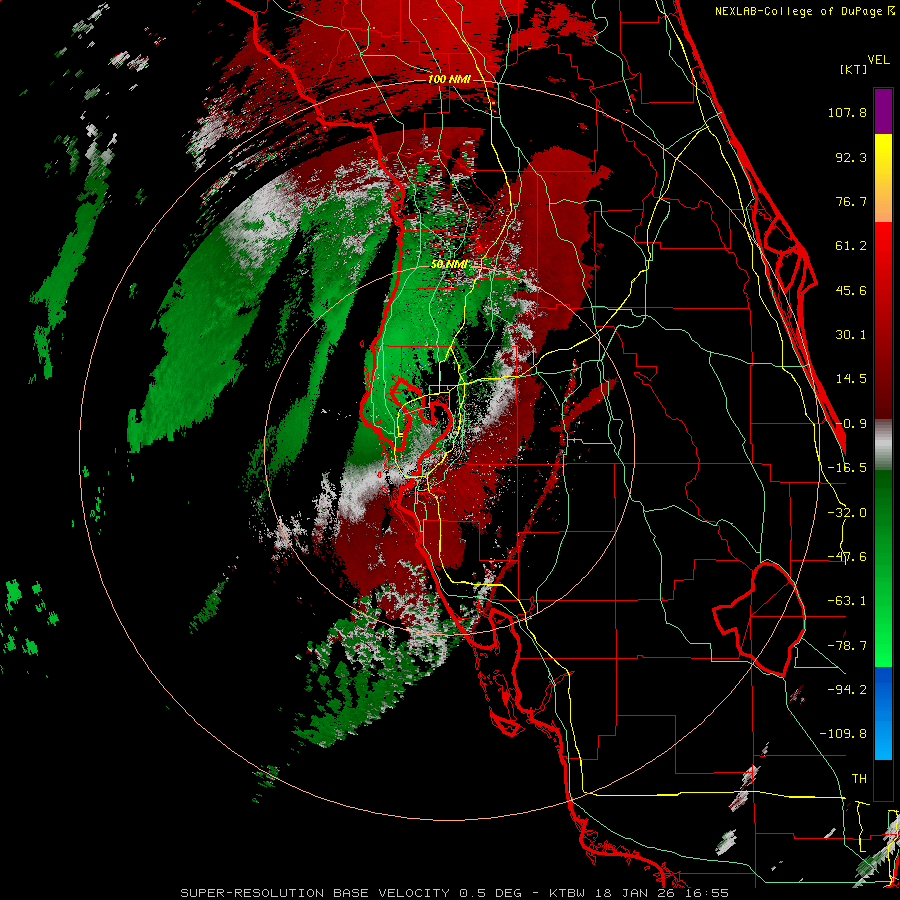This screenshot has width=900, height=900.
Task: Select the -63.1 legend value
Action: pos(847,601)
